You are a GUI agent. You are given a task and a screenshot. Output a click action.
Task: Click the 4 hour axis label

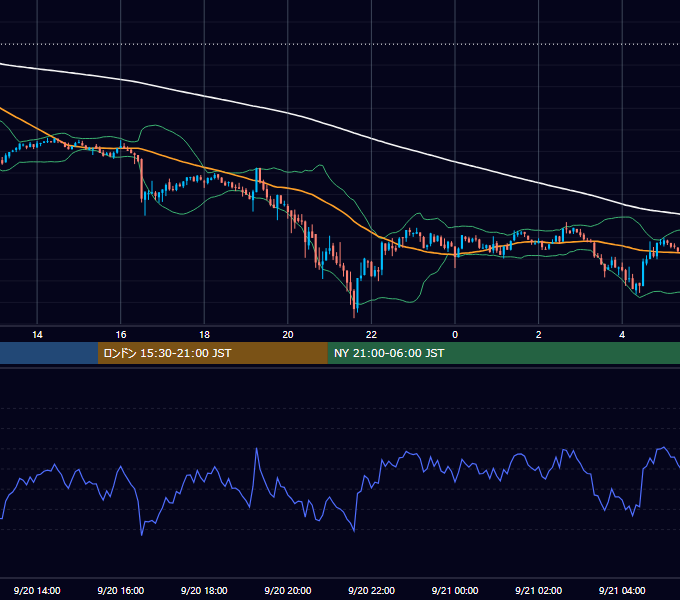[622, 335]
